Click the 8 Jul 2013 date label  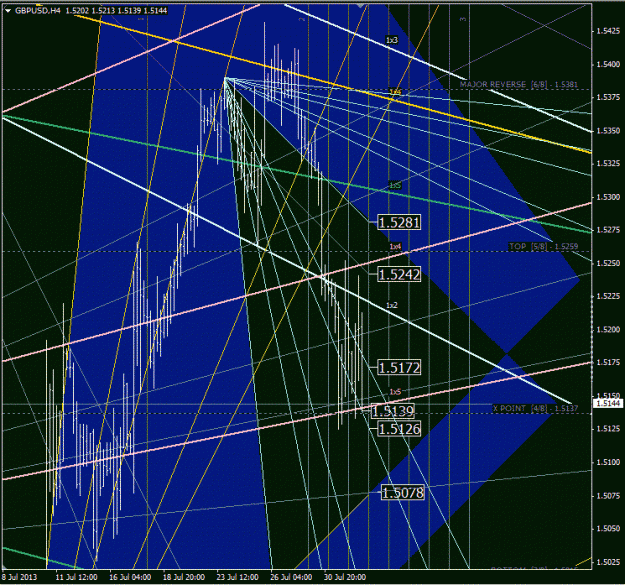click(20, 577)
